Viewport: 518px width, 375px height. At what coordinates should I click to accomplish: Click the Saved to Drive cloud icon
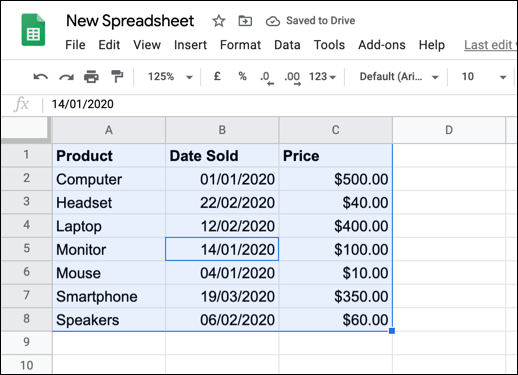[x=273, y=21]
